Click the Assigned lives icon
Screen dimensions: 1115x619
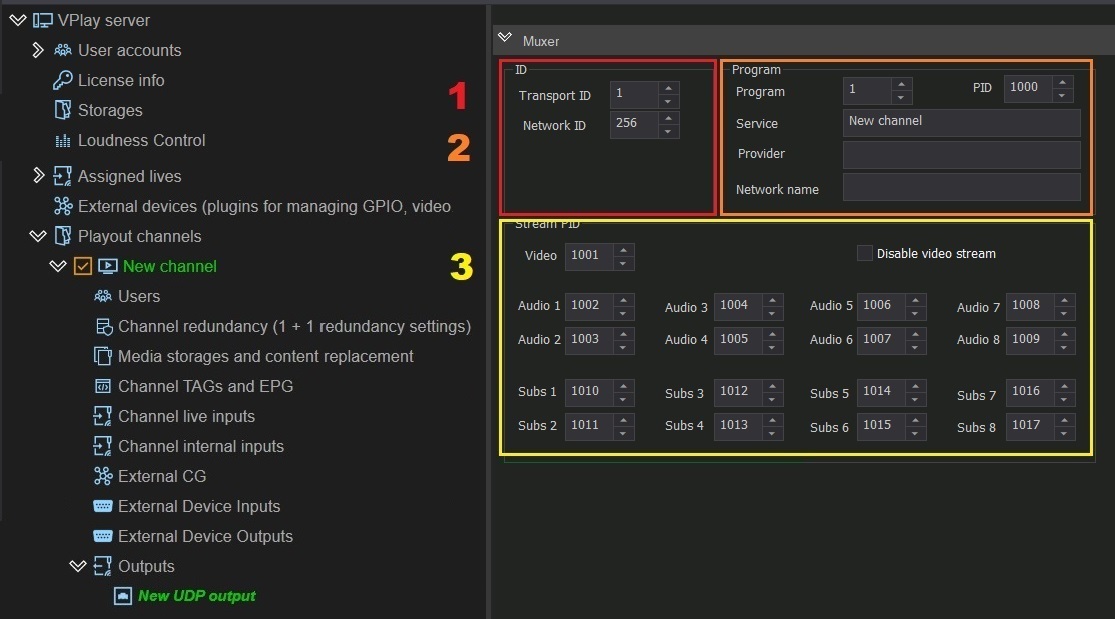(x=63, y=176)
